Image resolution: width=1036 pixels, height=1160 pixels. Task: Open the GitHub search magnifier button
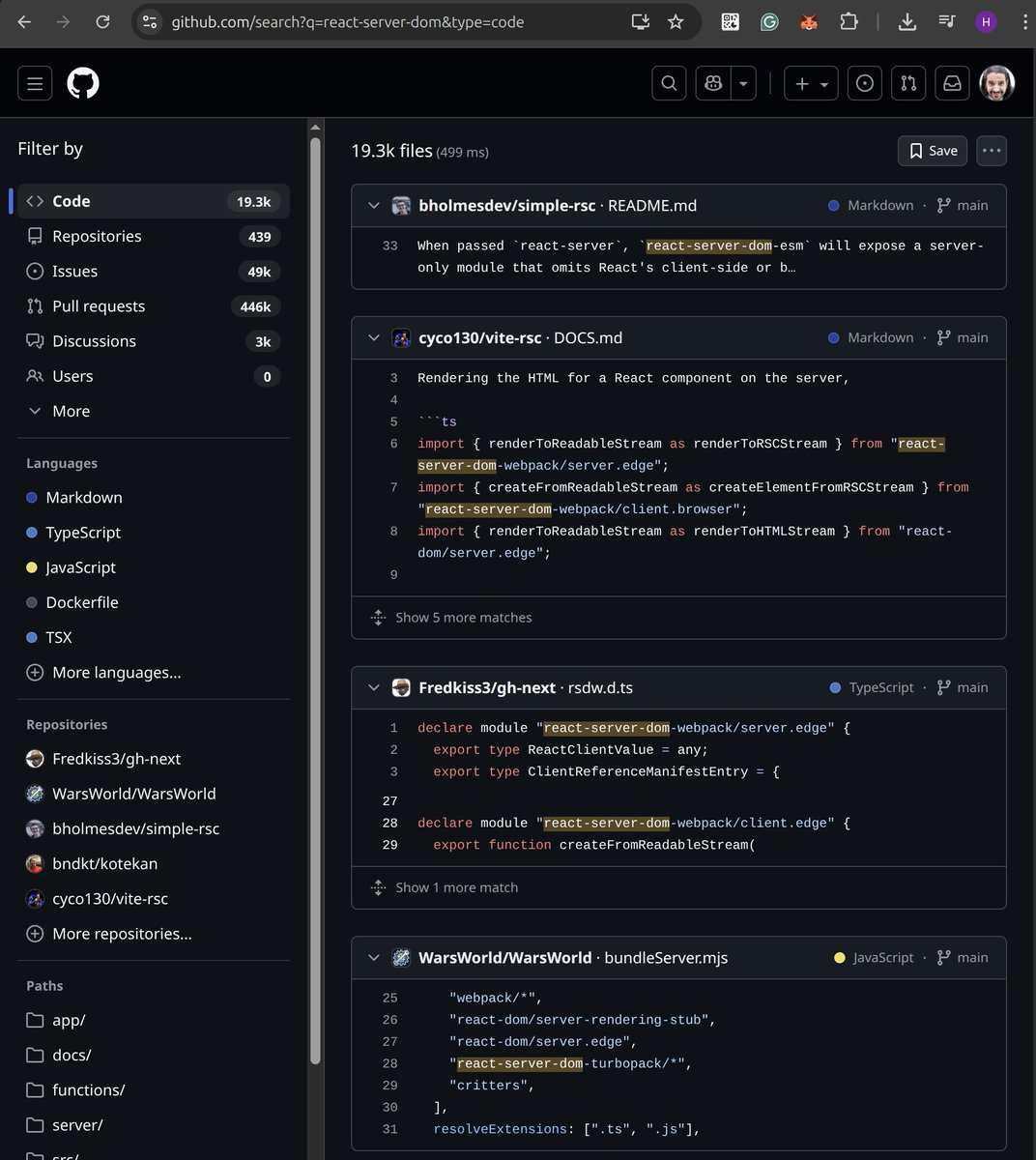(669, 84)
